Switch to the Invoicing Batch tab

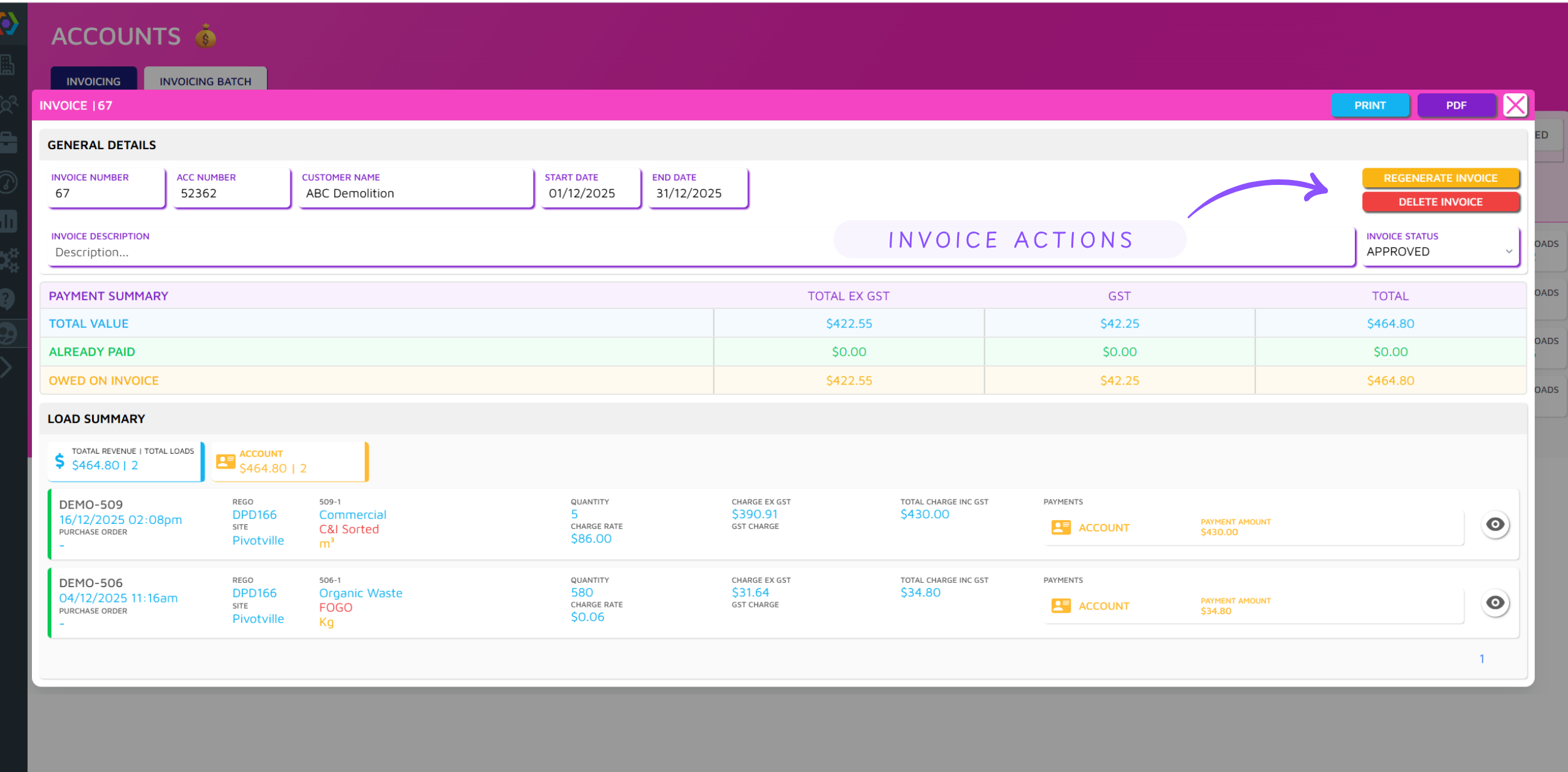[205, 80]
